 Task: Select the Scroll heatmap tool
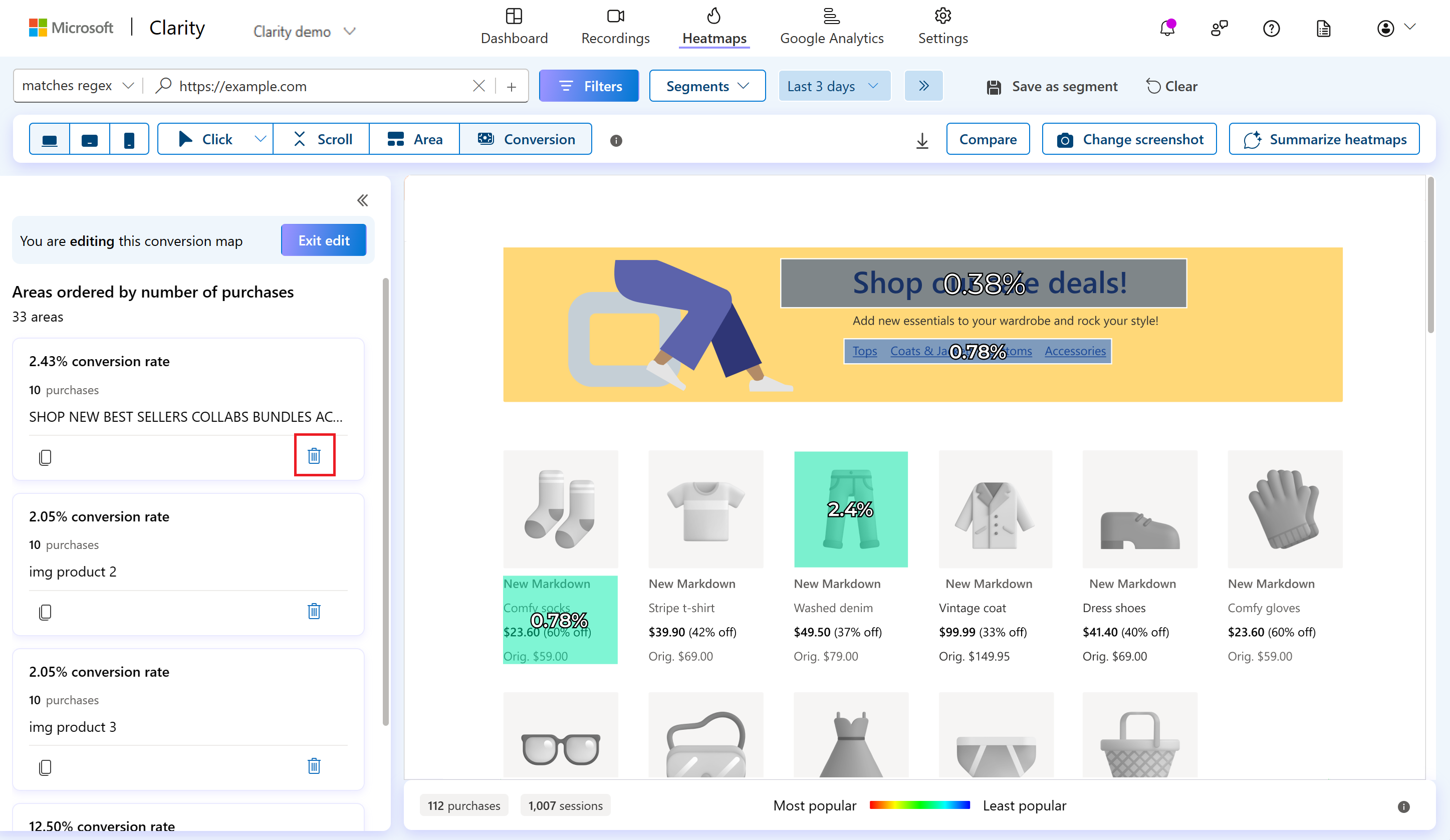coord(322,139)
